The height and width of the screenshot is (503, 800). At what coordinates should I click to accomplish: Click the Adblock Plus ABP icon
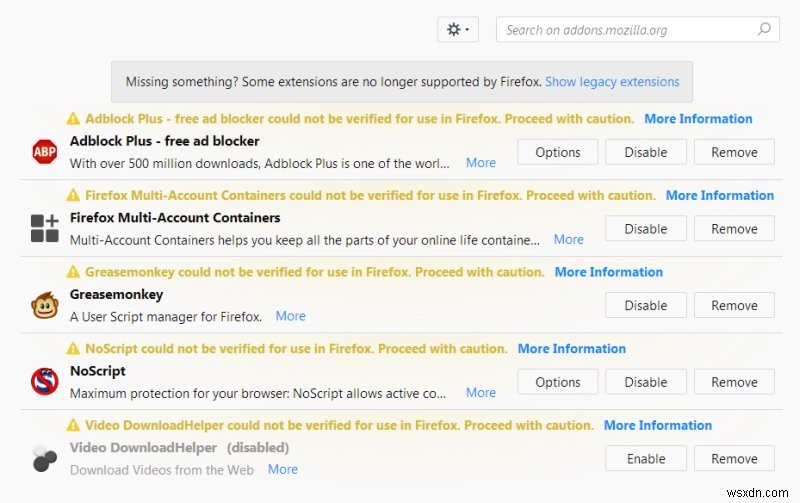[45, 152]
